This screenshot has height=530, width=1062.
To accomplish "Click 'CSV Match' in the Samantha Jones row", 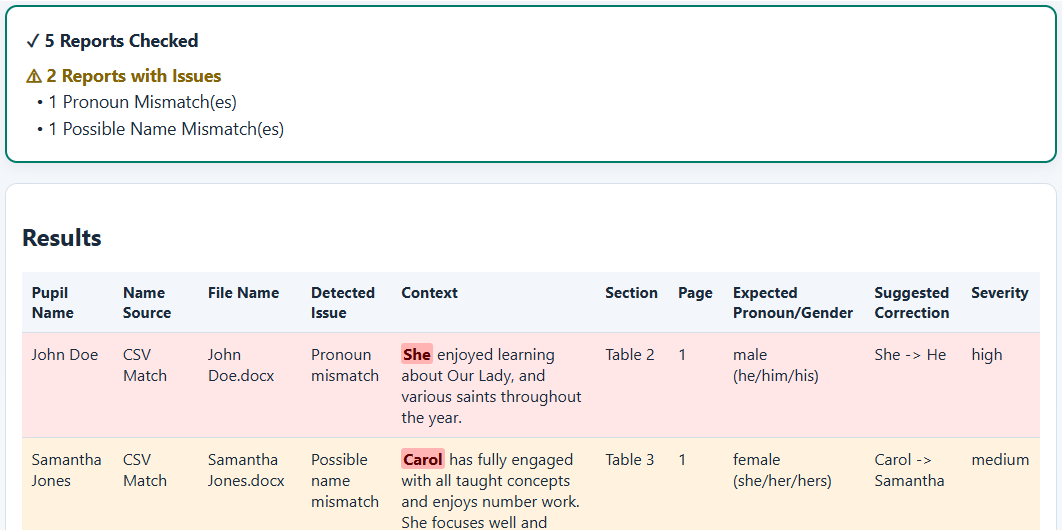I will pos(145,470).
